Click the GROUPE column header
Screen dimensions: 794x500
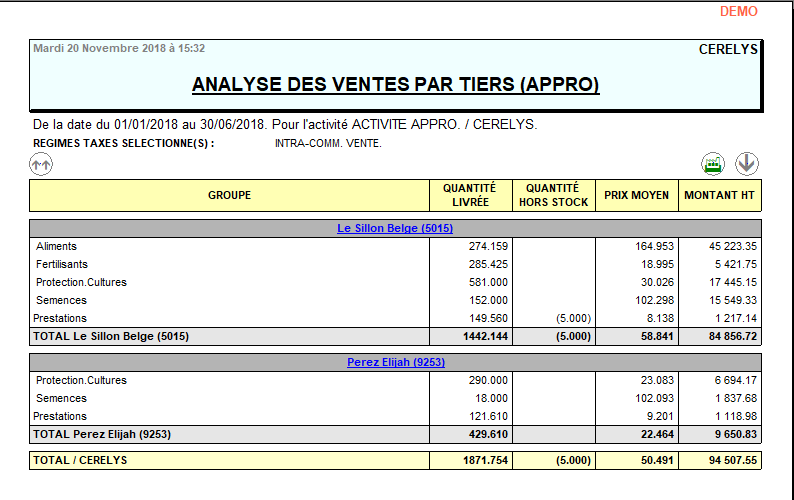(229, 195)
